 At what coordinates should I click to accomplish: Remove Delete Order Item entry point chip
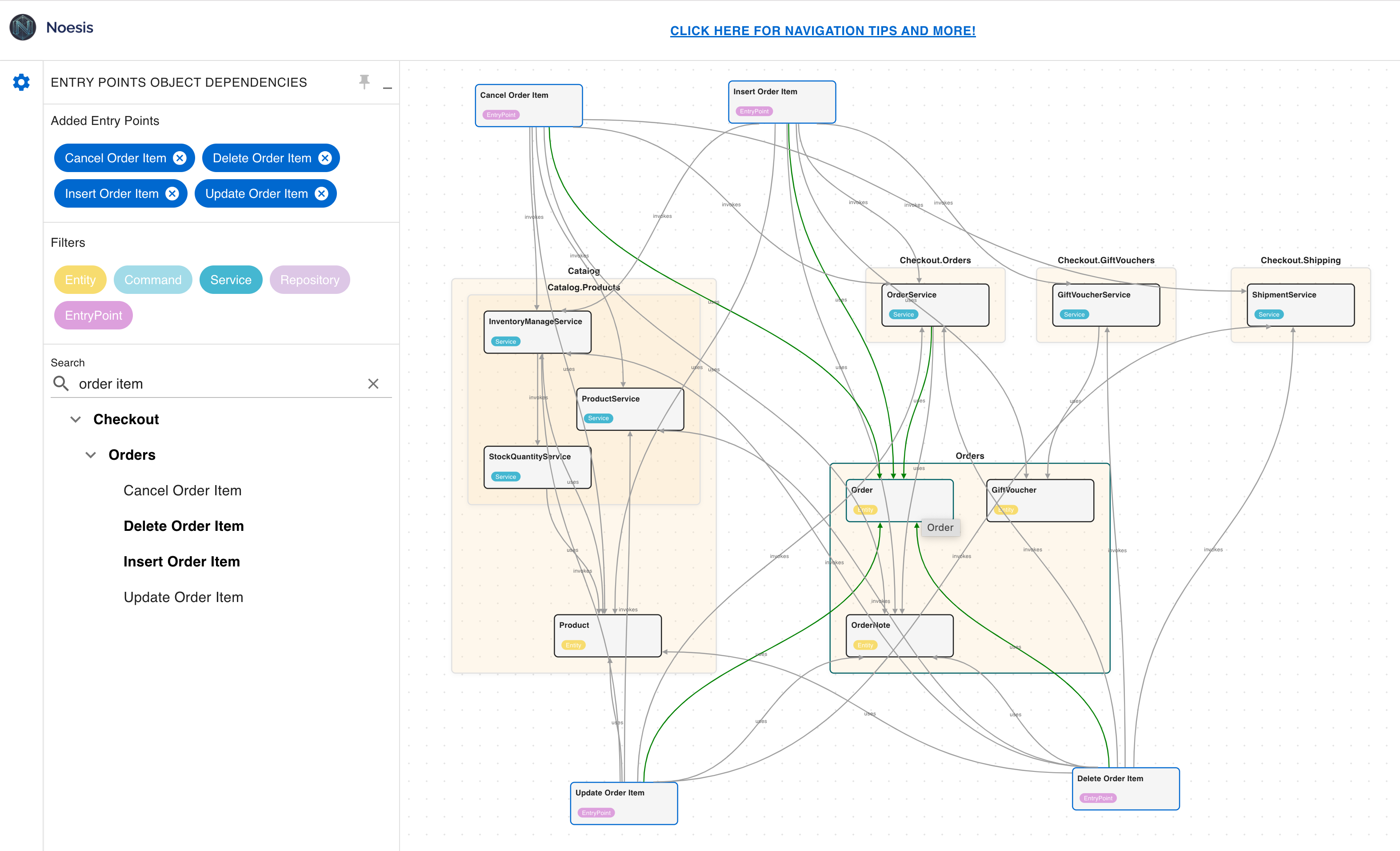pos(324,158)
